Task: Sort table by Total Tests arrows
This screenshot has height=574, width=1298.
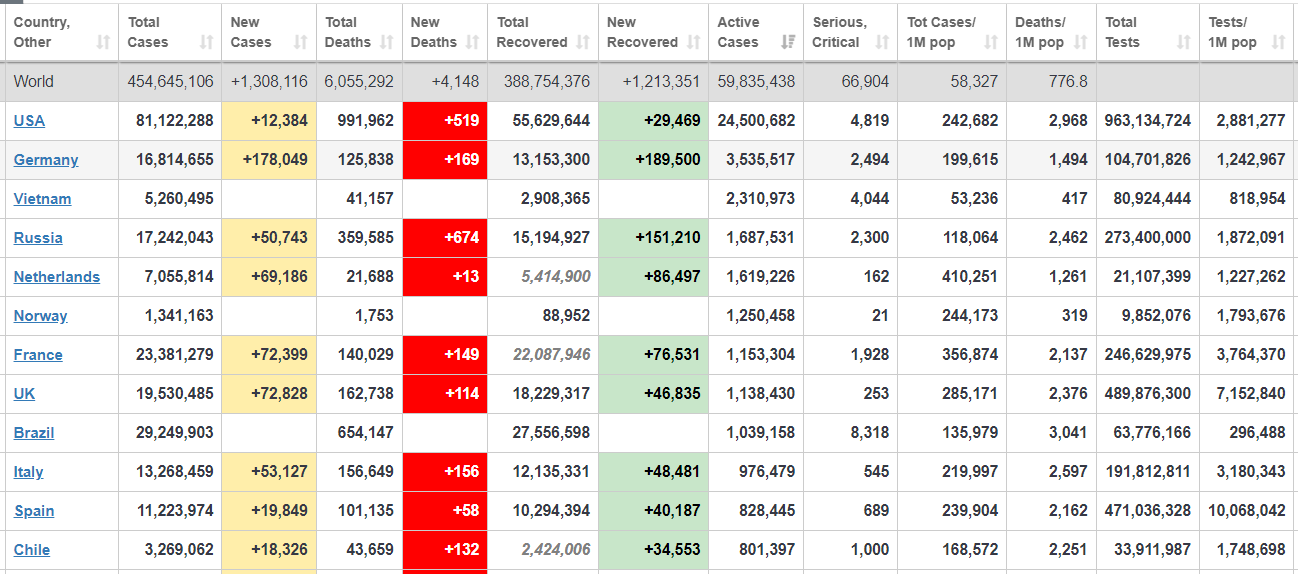Action: 1184,42
